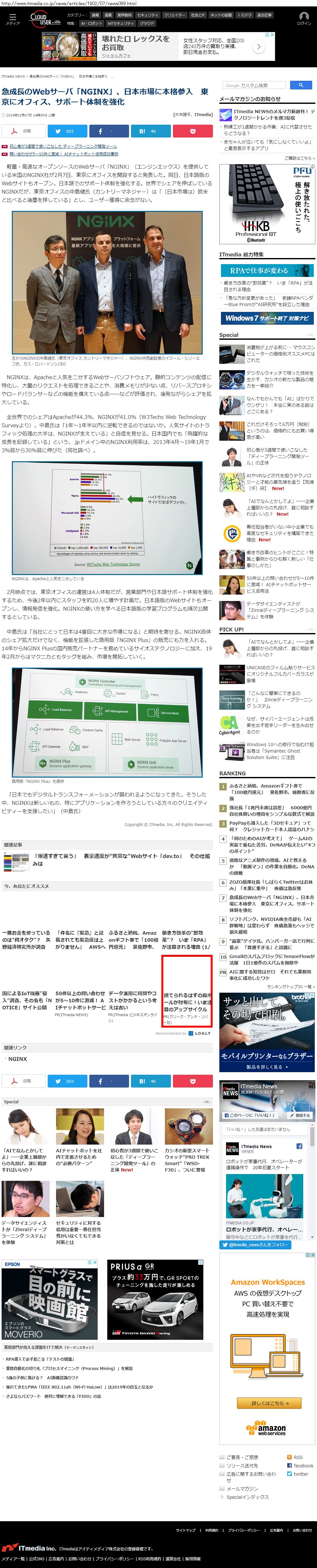Click Brother ad 製品を詳しく見る button
317x1568 pixels.
(266, 1067)
